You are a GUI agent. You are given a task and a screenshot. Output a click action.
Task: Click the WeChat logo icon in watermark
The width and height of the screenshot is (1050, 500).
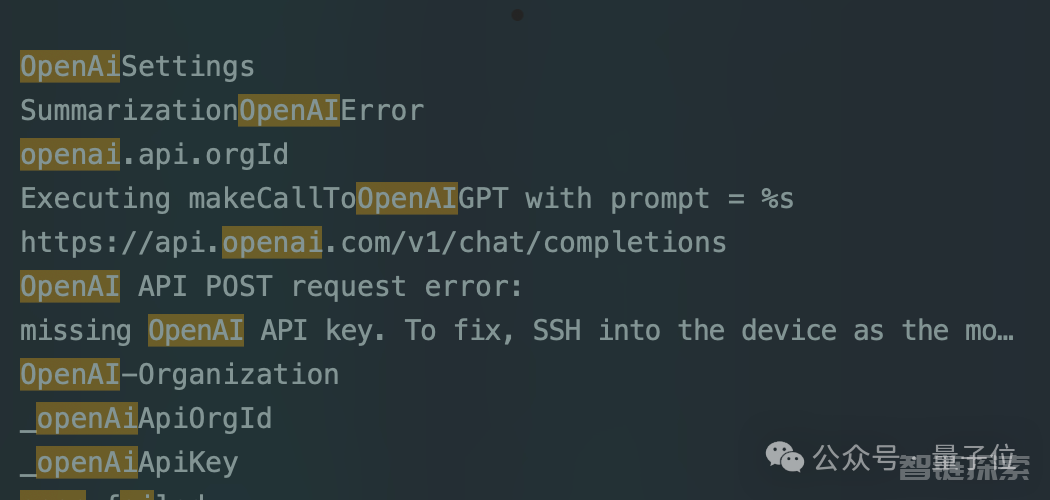pyautogui.click(x=784, y=457)
